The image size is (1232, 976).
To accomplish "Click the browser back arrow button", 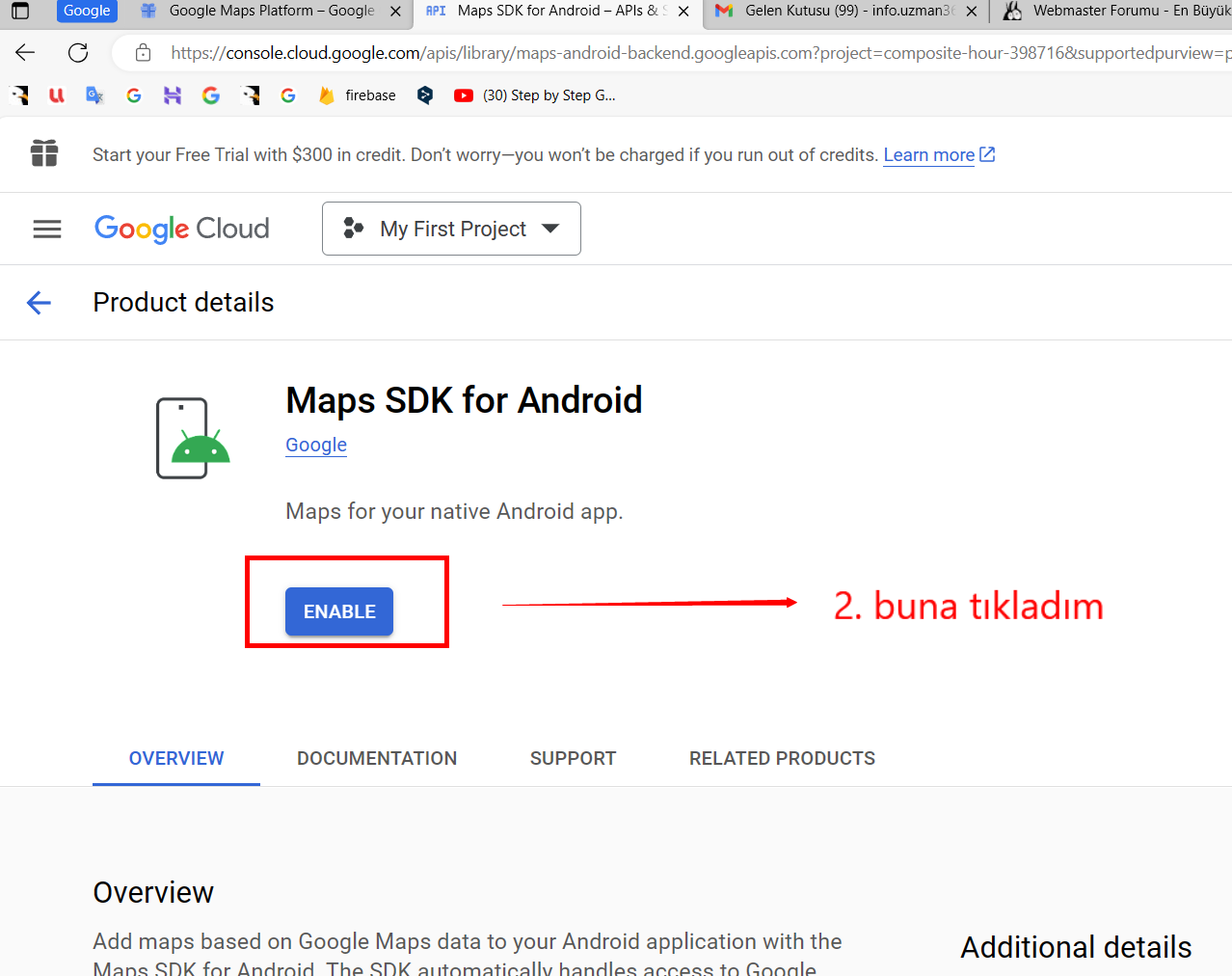I will (25, 52).
